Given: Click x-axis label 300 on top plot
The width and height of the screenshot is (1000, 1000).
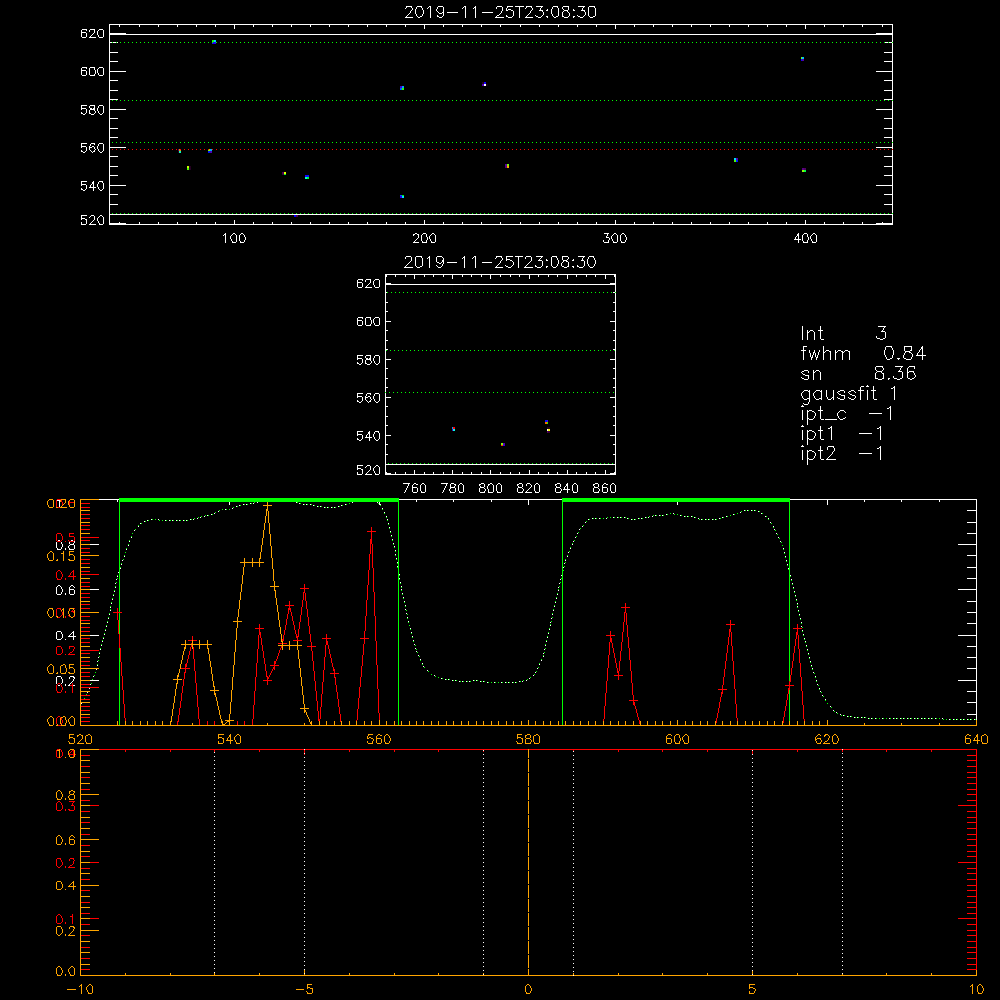Looking at the screenshot, I should pos(615,239).
